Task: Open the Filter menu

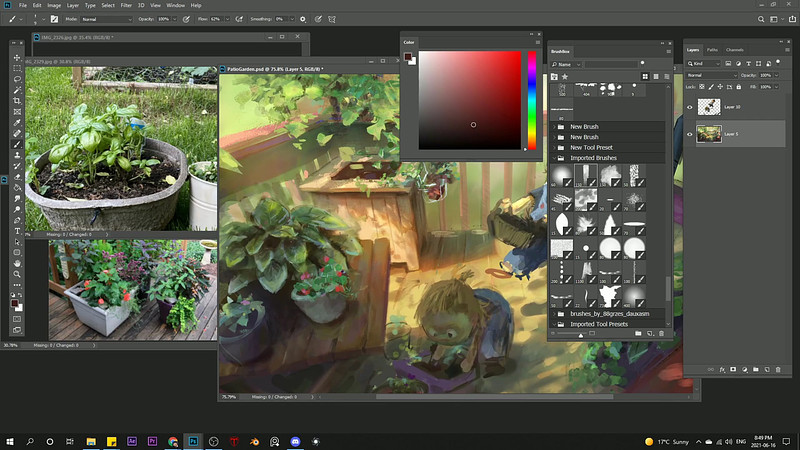Action: (126, 5)
